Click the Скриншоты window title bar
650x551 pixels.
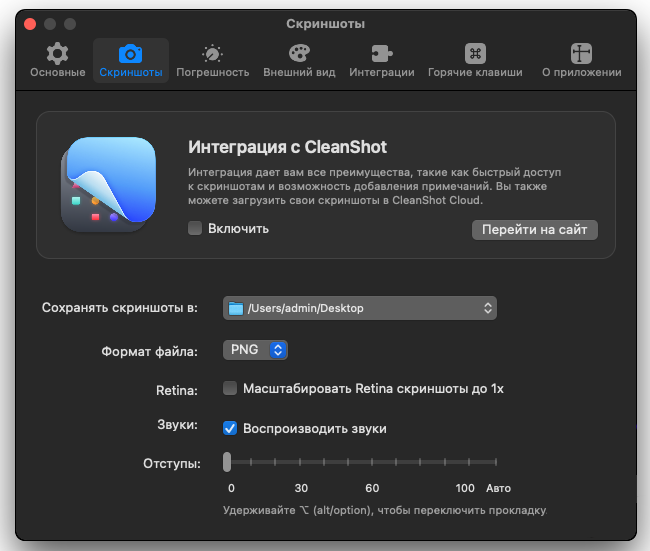pyautogui.click(x=325, y=23)
